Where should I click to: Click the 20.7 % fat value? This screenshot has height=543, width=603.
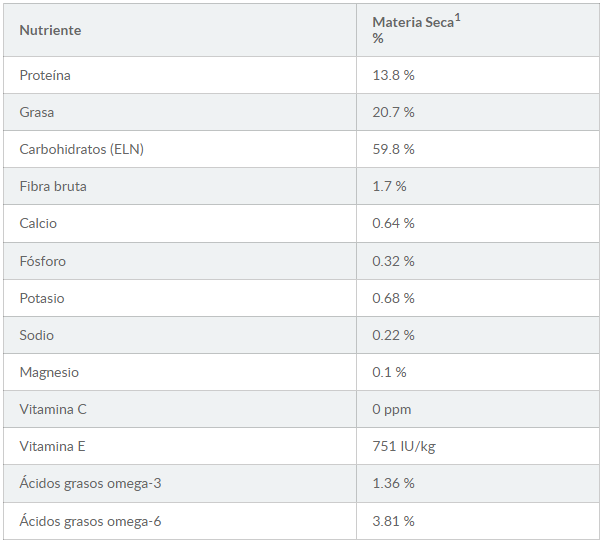coord(393,112)
